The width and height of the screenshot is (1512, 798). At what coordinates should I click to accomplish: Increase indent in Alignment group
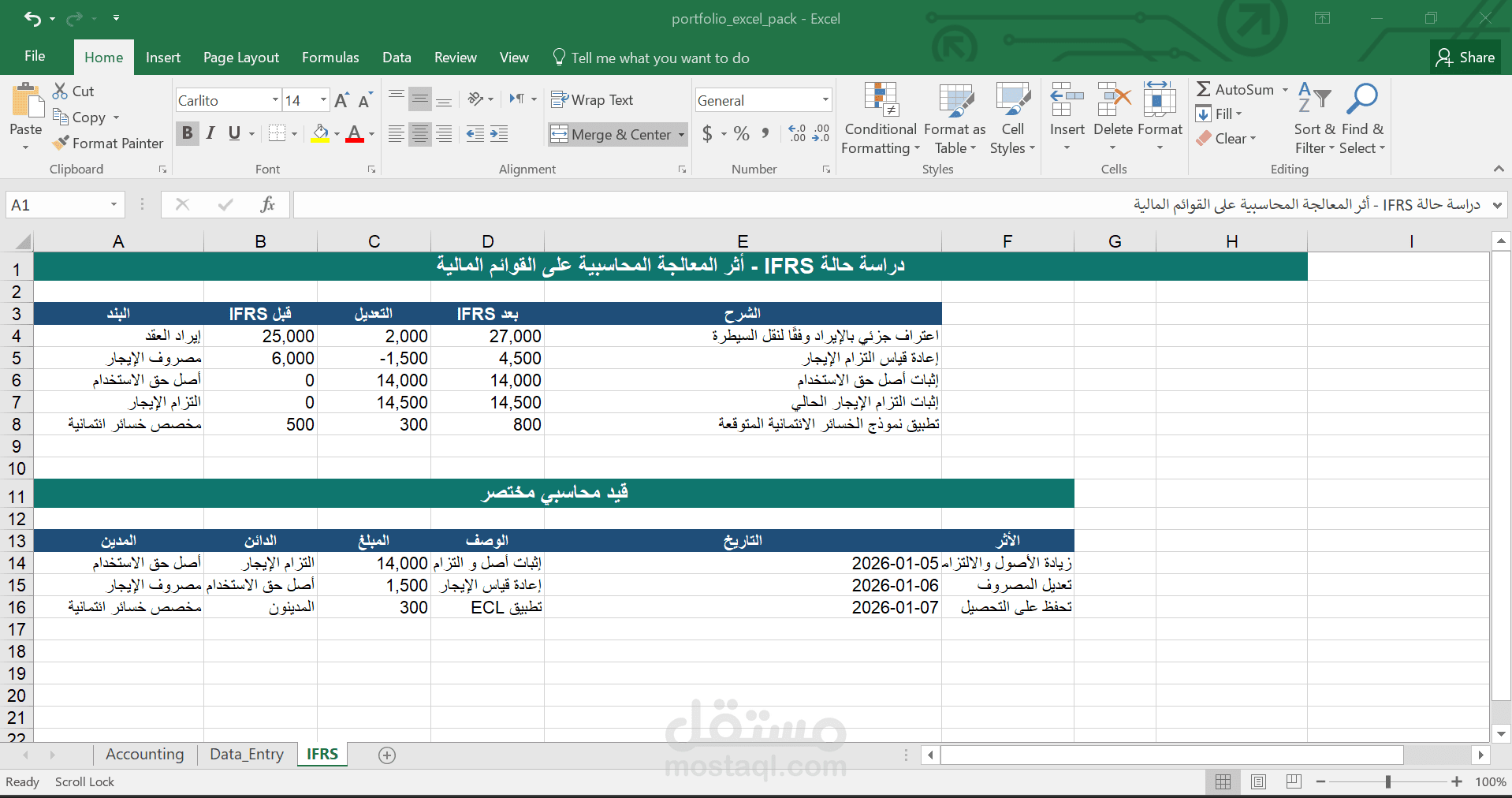point(499,134)
